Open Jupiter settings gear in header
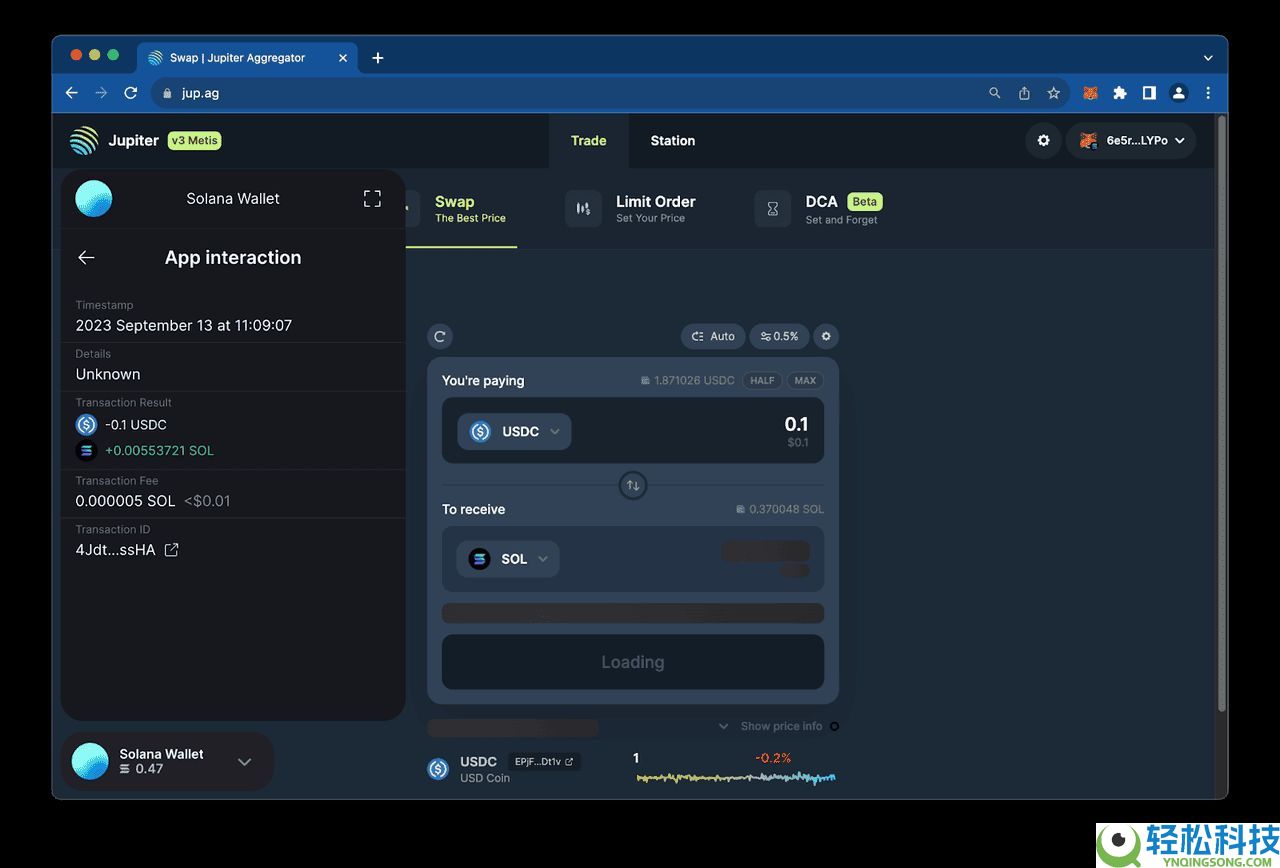The image size is (1280, 868). pos(1043,141)
